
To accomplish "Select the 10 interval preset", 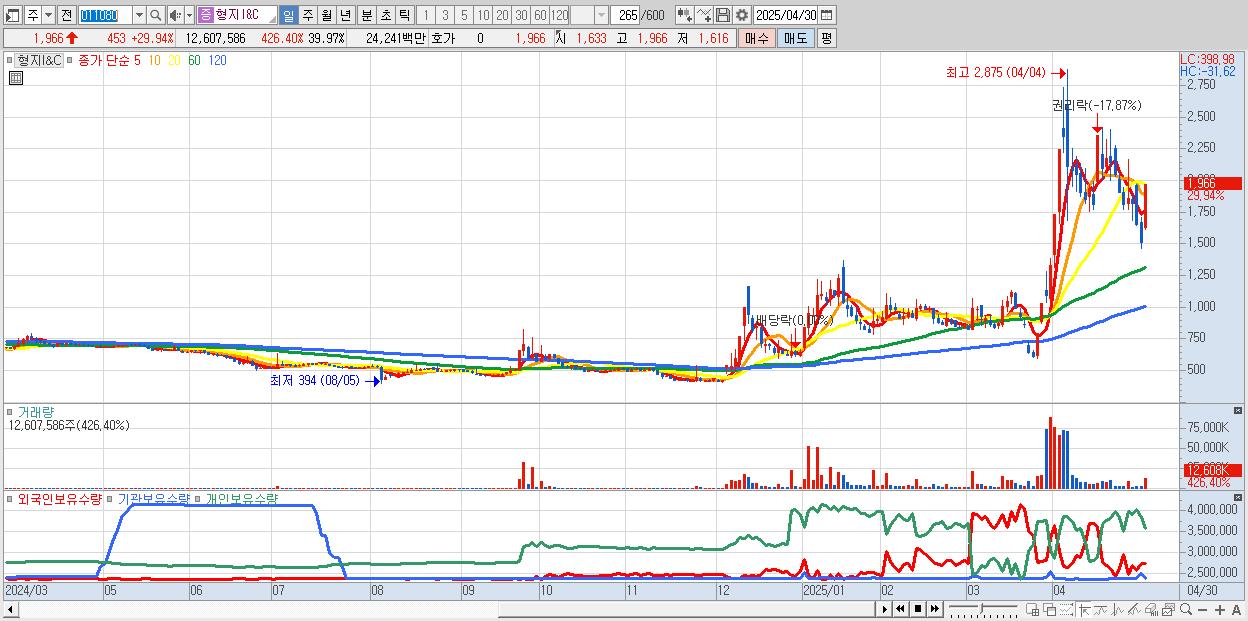I will pos(483,15).
